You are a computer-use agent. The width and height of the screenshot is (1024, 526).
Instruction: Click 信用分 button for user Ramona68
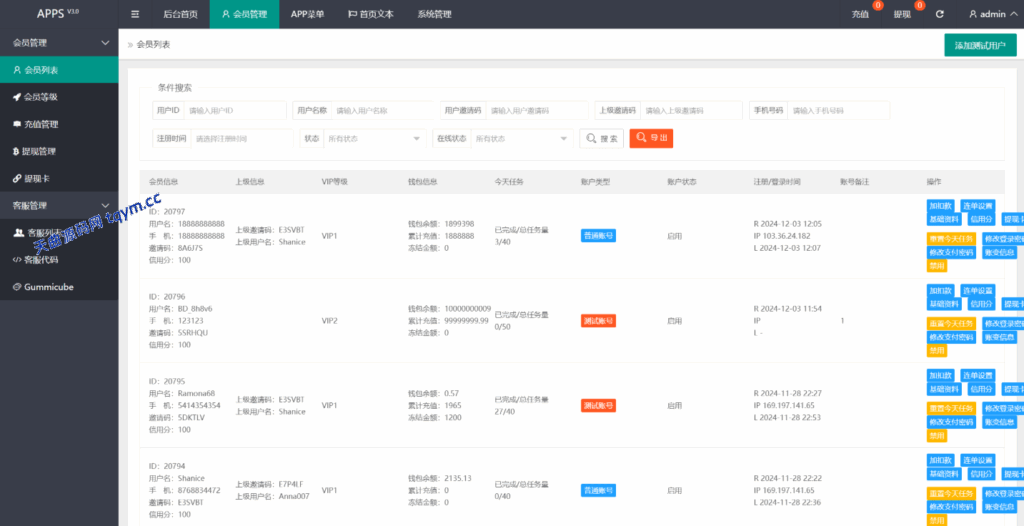(x=982, y=389)
